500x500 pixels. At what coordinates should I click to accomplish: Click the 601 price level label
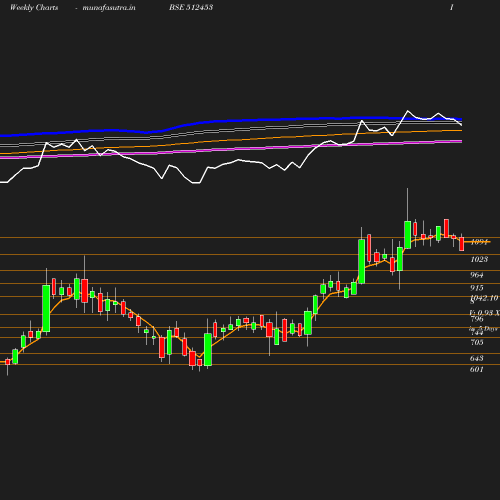(477, 369)
